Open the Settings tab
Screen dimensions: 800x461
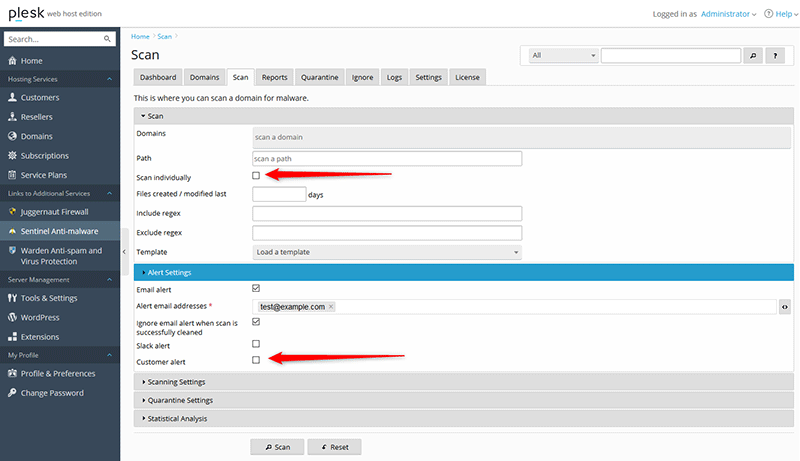[429, 77]
